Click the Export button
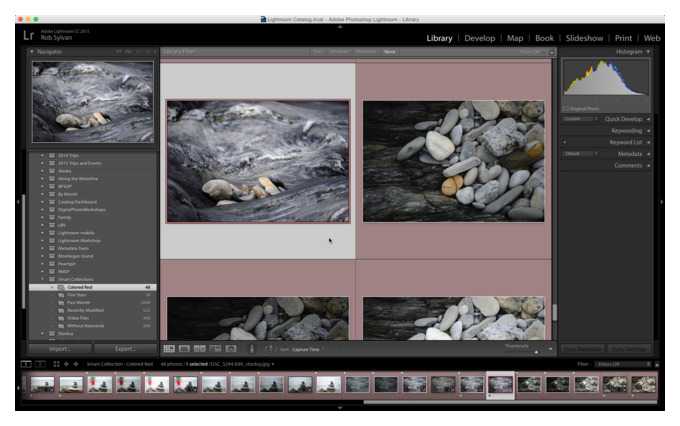Viewport: 680px width, 426px height. pos(125,349)
